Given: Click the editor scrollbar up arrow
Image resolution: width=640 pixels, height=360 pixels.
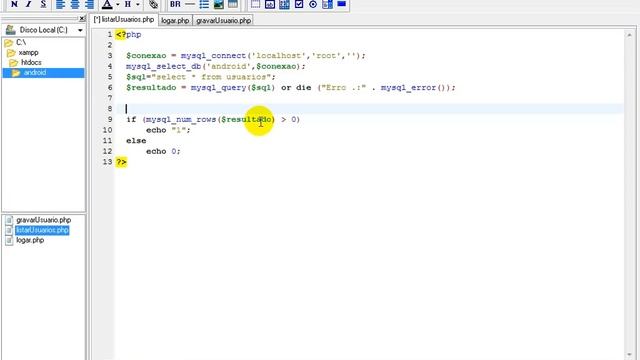Looking at the screenshot, I should coord(629,36).
